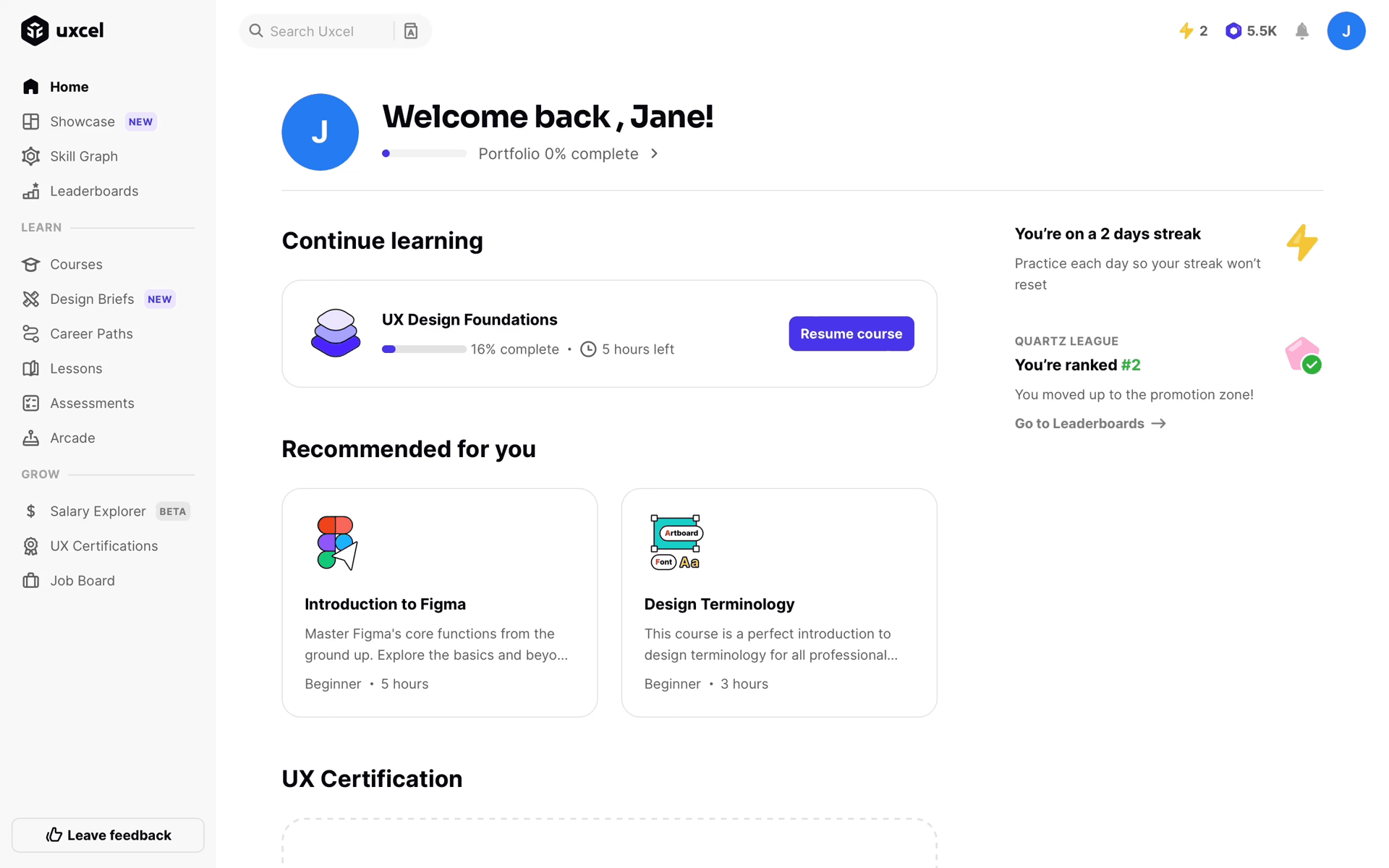Click the Leaderboards sidebar icon

tap(30, 191)
